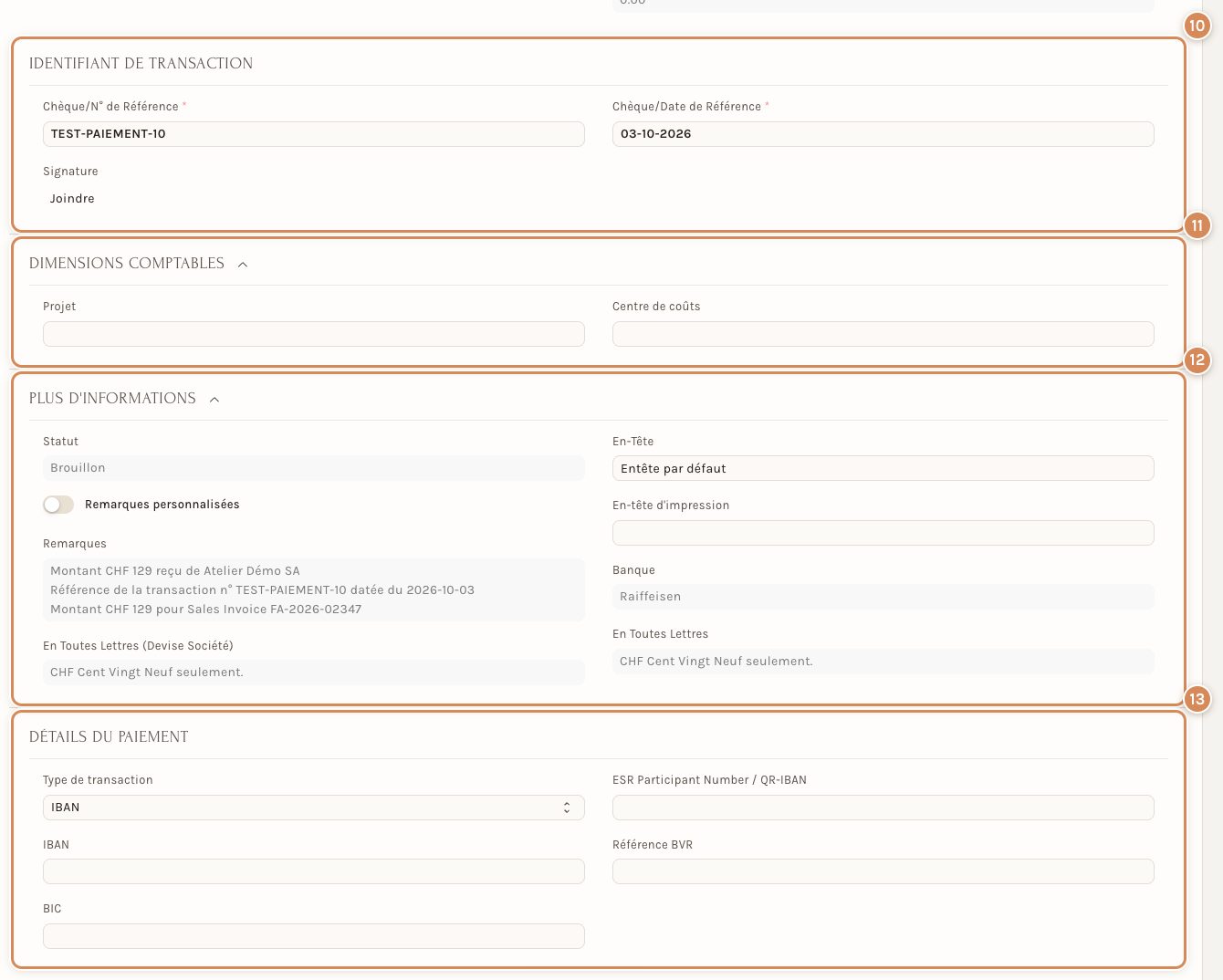Click the En-tête d'impression field
This screenshot has height=980, width=1223.
pyautogui.click(x=883, y=533)
